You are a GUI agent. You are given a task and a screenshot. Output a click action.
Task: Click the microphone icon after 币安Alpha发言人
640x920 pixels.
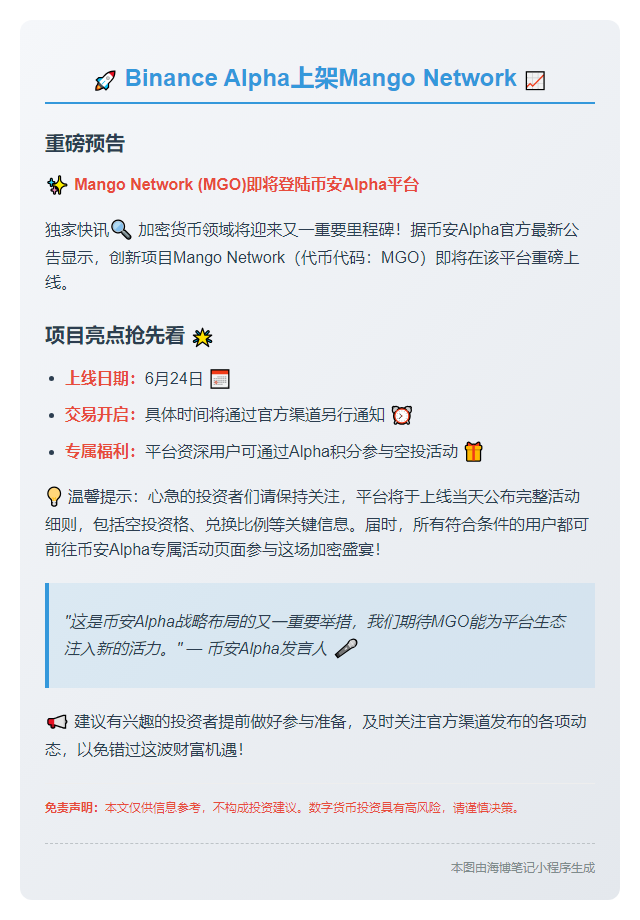tap(346, 648)
